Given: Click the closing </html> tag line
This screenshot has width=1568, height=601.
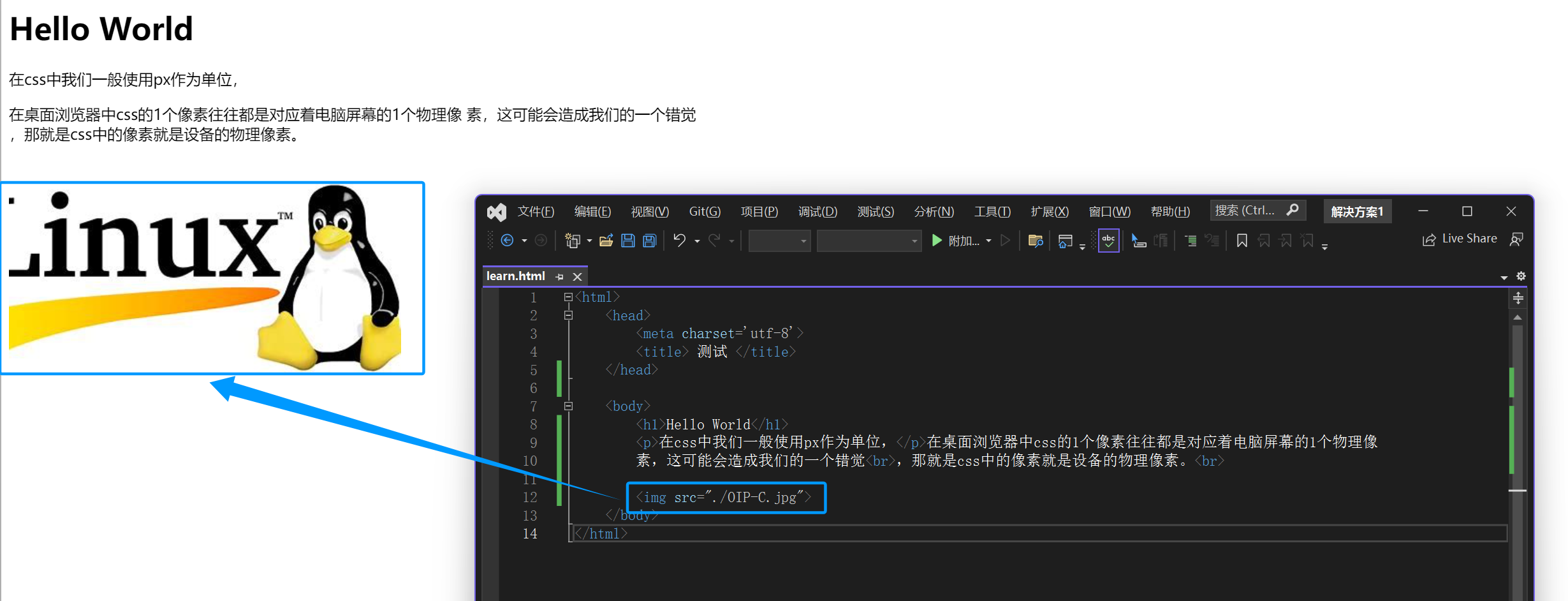Looking at the screenshot, I should (601, 533).
